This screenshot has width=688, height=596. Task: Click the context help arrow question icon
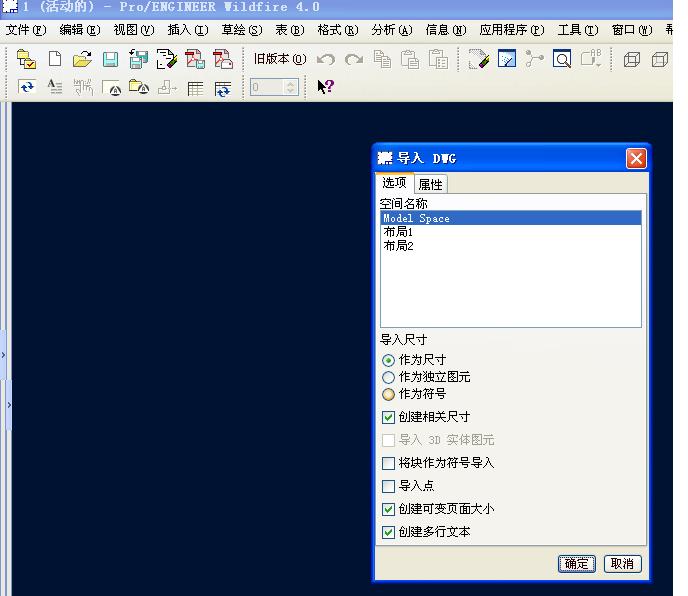325,86
